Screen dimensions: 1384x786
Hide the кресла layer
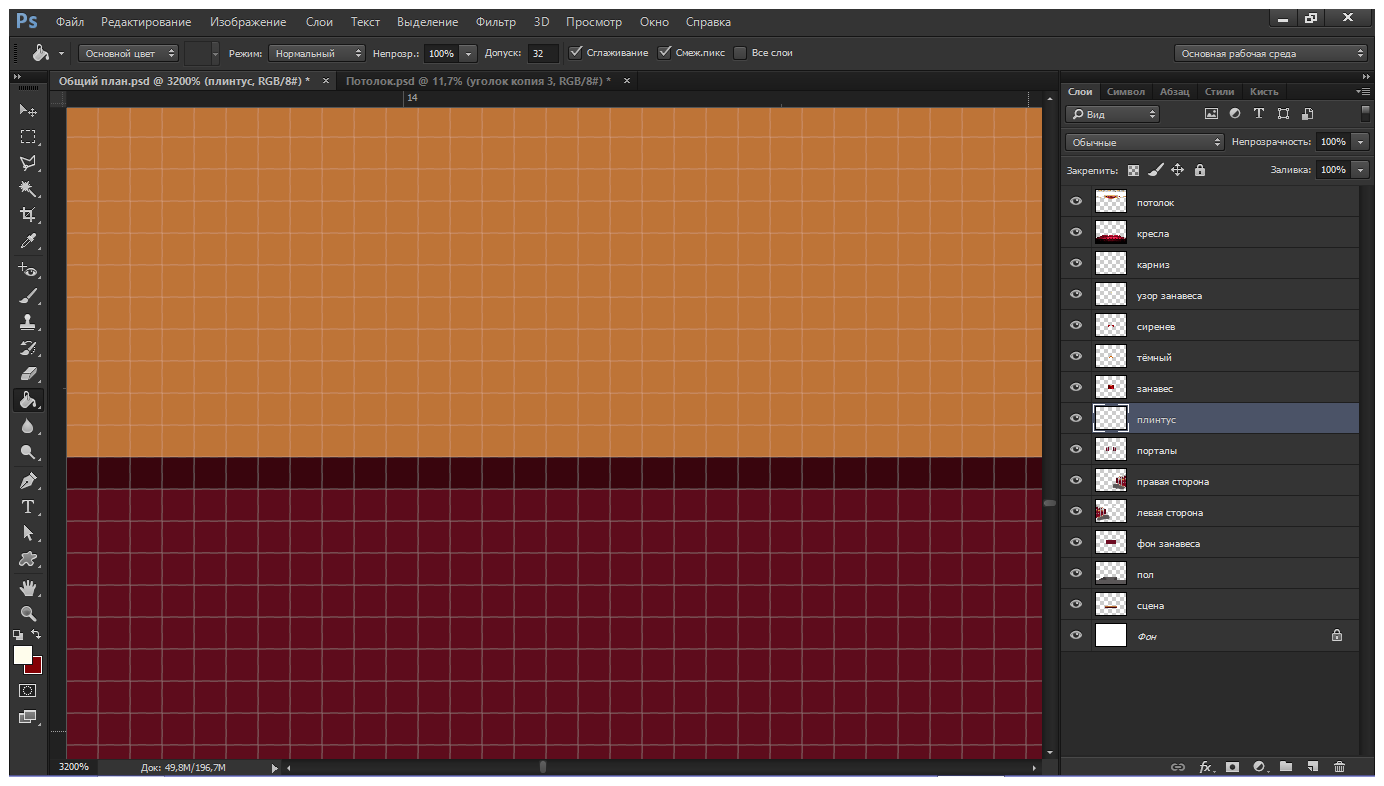[x=1076, y=233]
